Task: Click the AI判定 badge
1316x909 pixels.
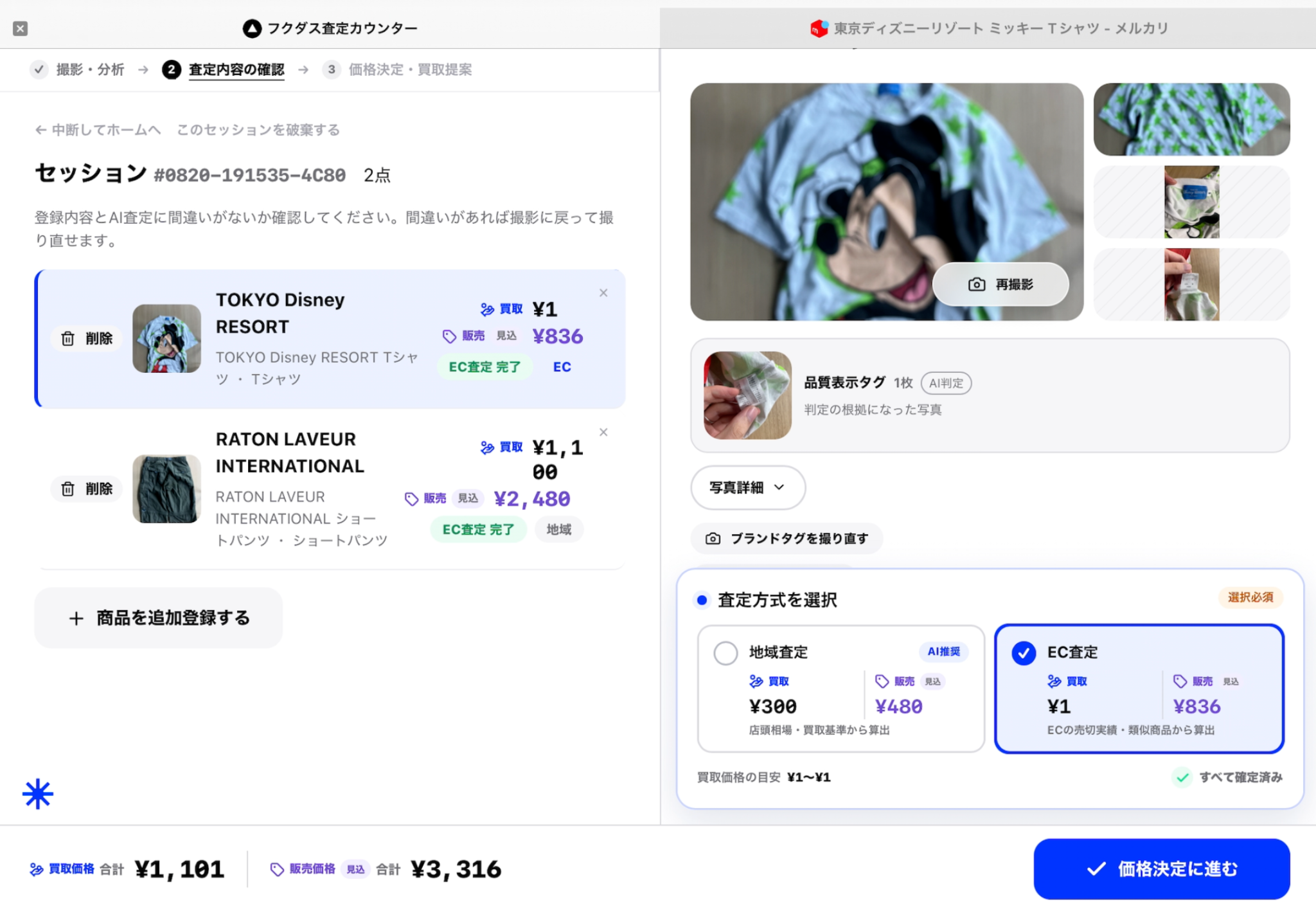Action: [946, 384]
